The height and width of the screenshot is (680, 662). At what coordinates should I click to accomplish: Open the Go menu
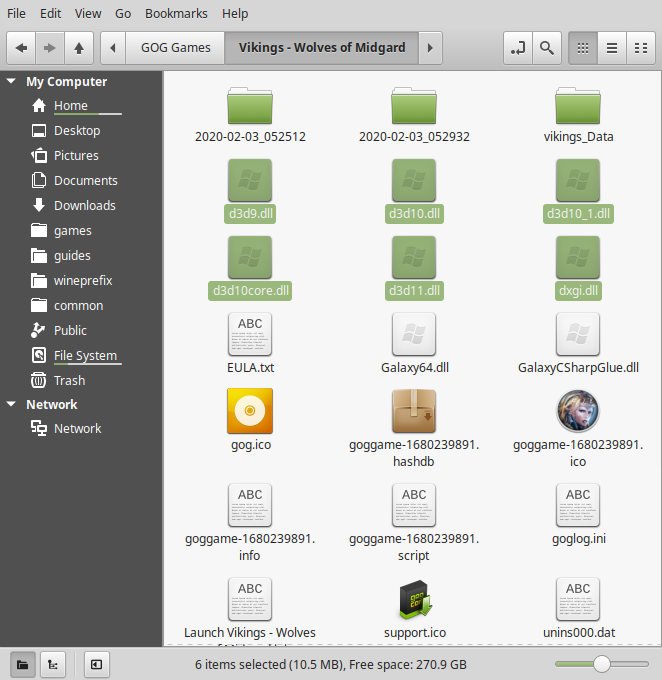pyautogui.click(x=123, y=13)
